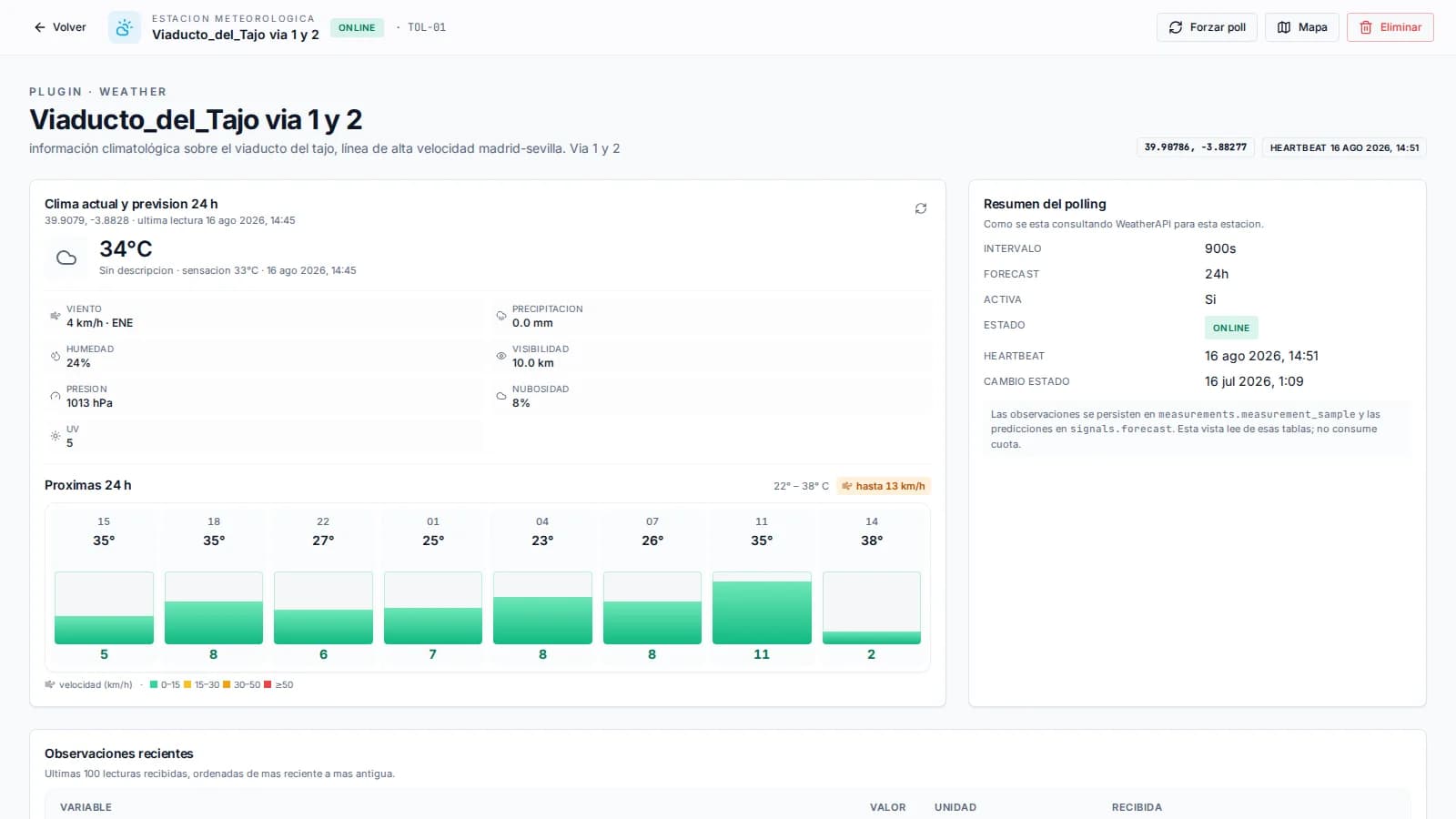Click the red ≥50 legend swatch

point(268,684)
